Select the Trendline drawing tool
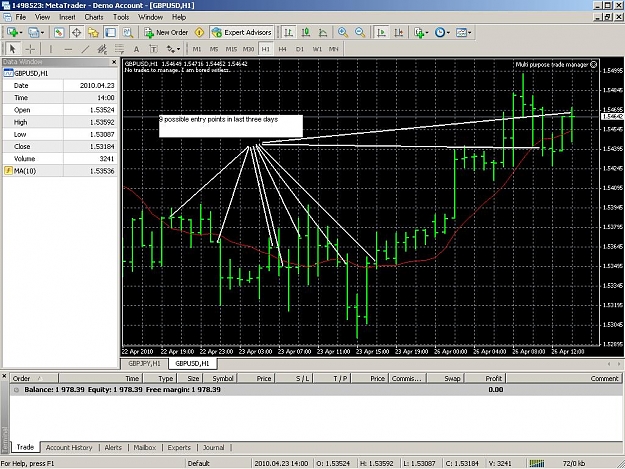The image size is (625, 469). (85, 49)
